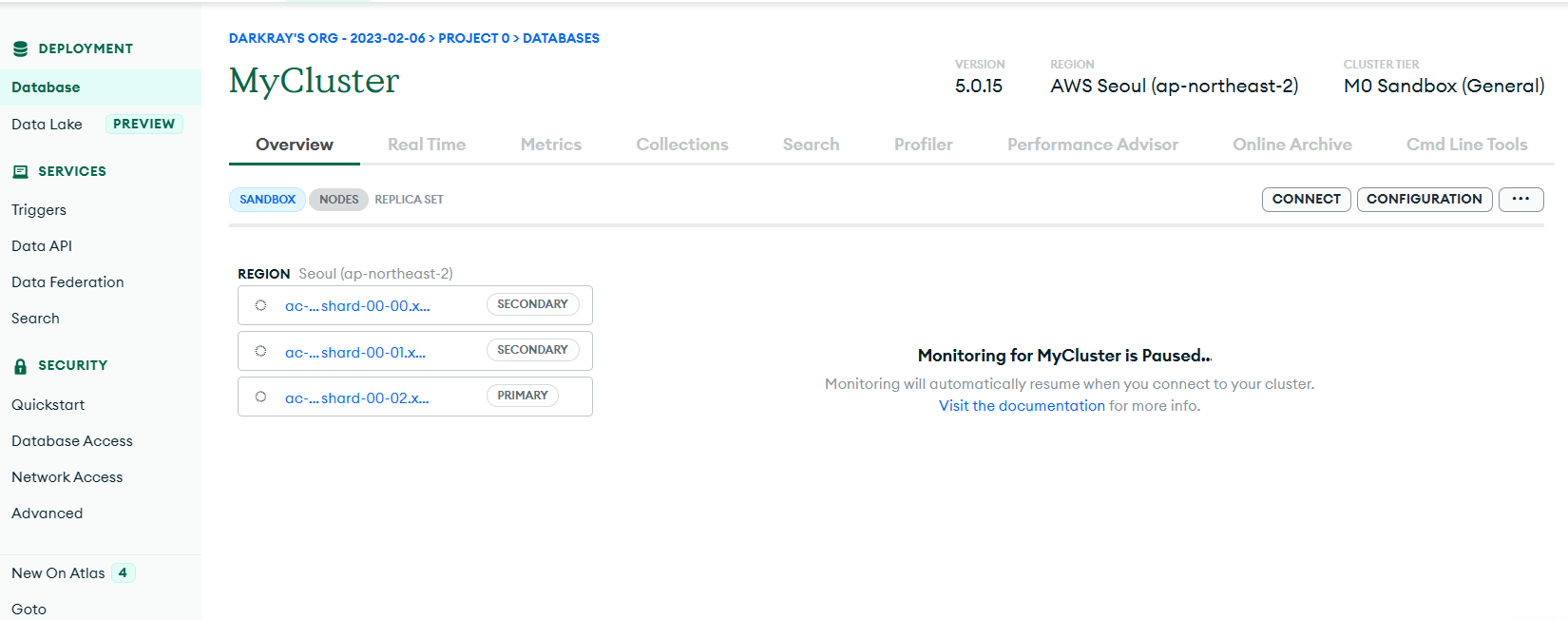Viewport: 1568px width, 620px height.
Task: Click version value 5.0.15
Action: click(x=979, y=87)
